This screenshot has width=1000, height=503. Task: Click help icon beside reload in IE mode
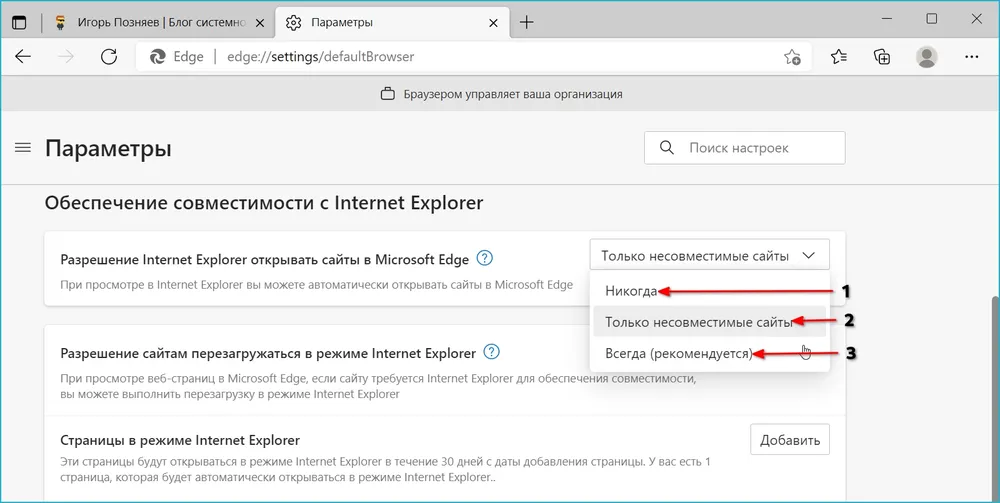[x=491, y=352]
